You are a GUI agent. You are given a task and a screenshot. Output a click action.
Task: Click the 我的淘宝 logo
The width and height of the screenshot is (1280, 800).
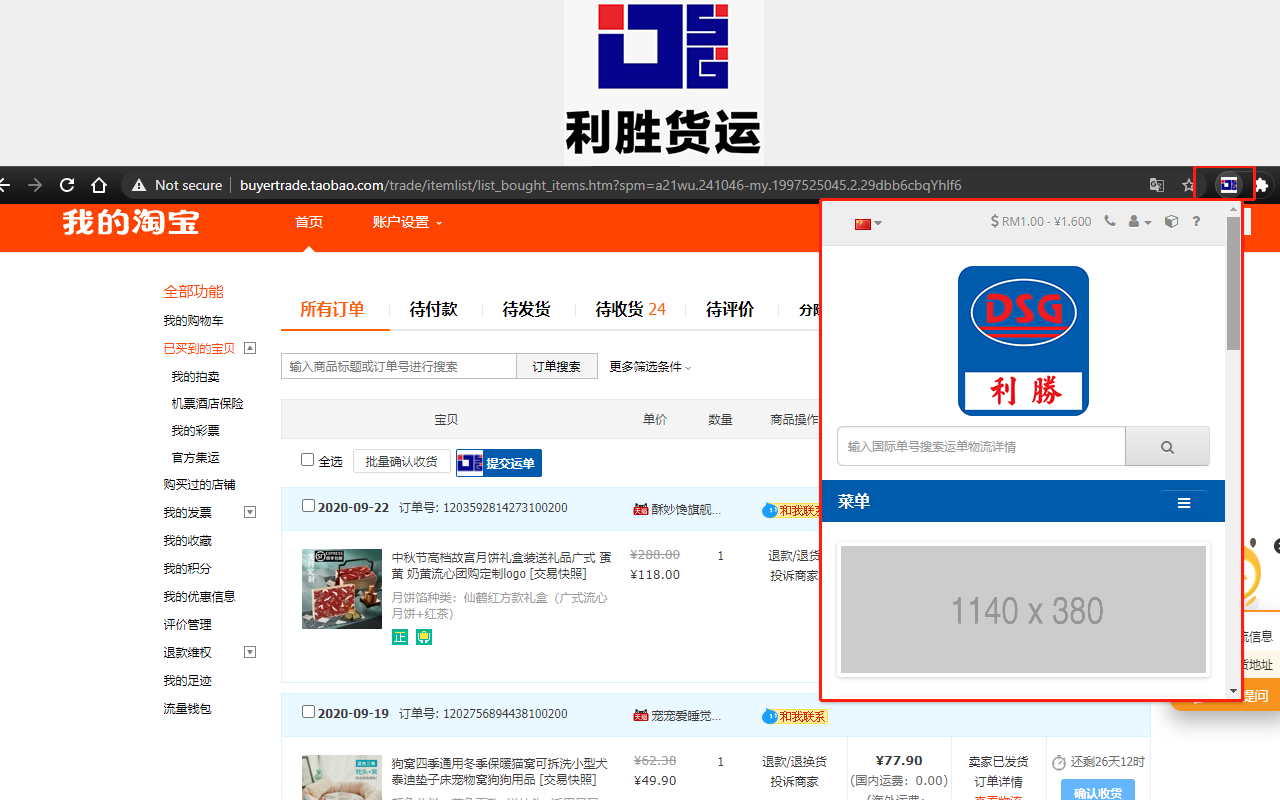coord(131,222)
